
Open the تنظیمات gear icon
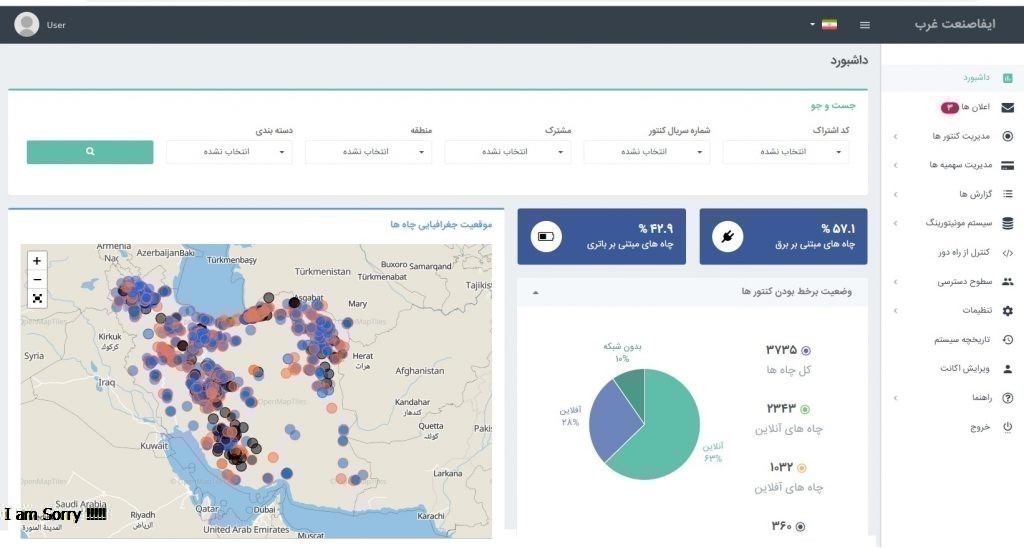(1008, 311)
